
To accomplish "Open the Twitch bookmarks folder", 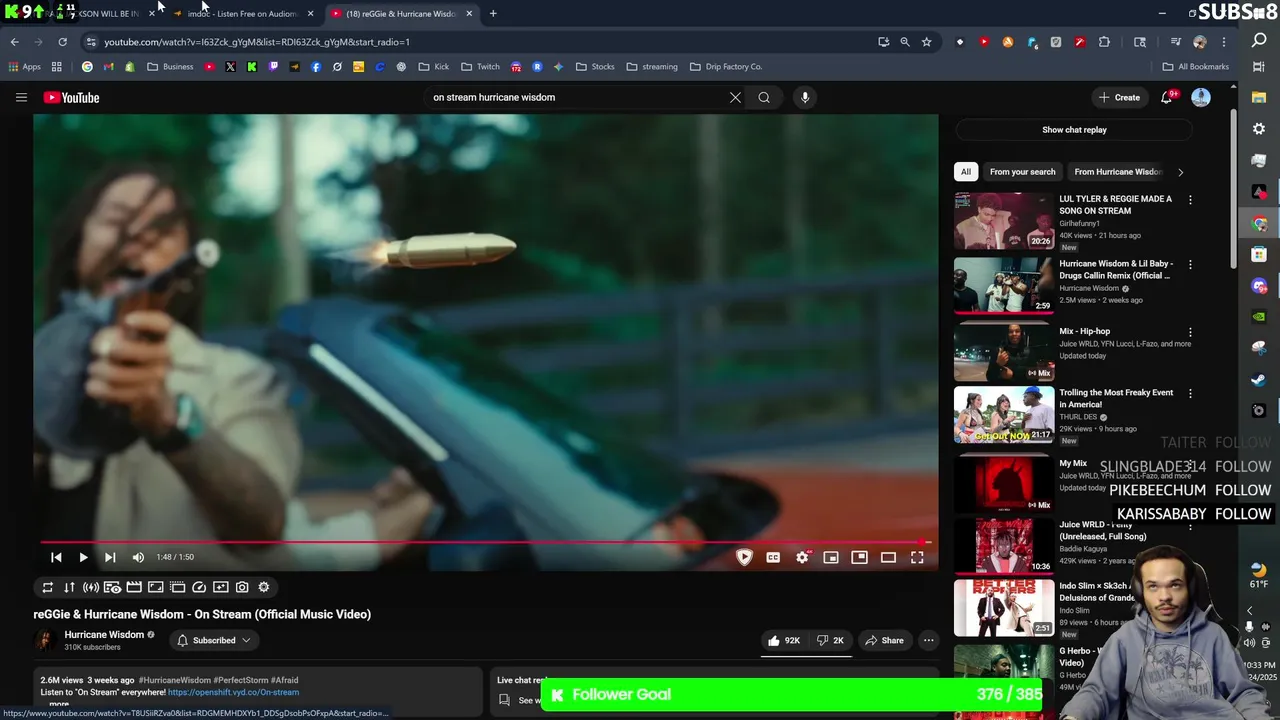I will 481,67.
